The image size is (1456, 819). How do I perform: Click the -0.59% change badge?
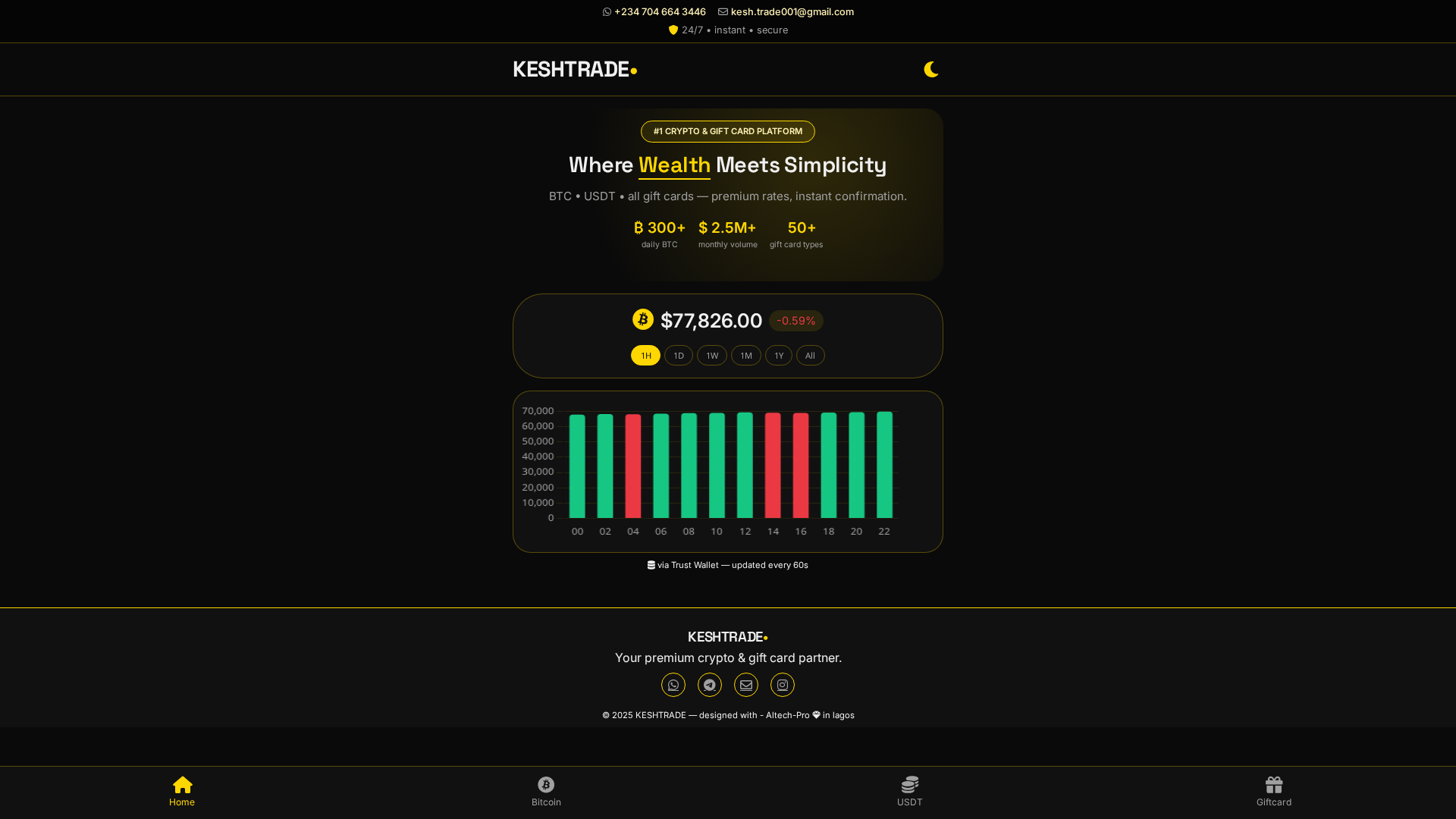[796, 321]
